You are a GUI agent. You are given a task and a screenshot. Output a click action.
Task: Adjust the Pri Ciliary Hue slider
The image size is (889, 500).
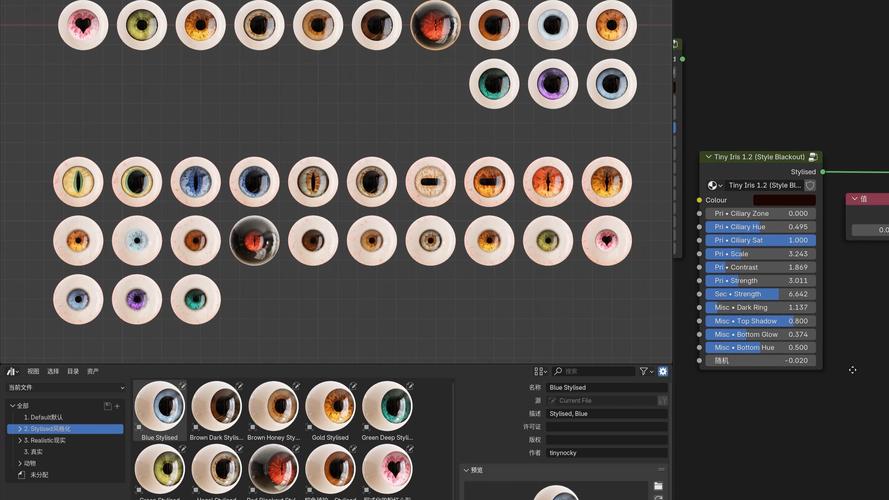pos(760,227)
